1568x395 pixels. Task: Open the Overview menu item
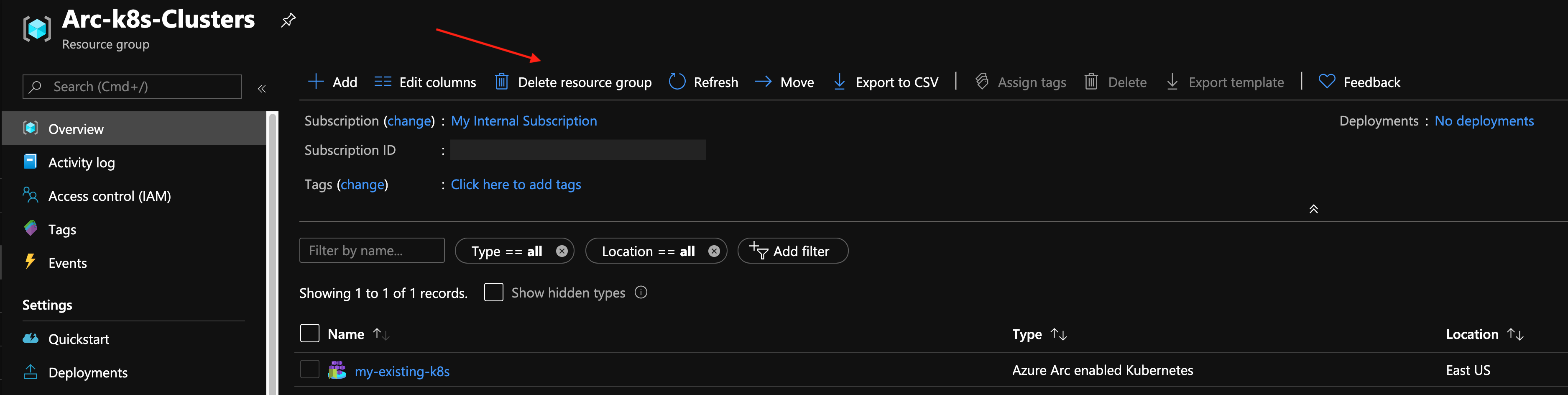pyautogui.click(x=134, y=128)
